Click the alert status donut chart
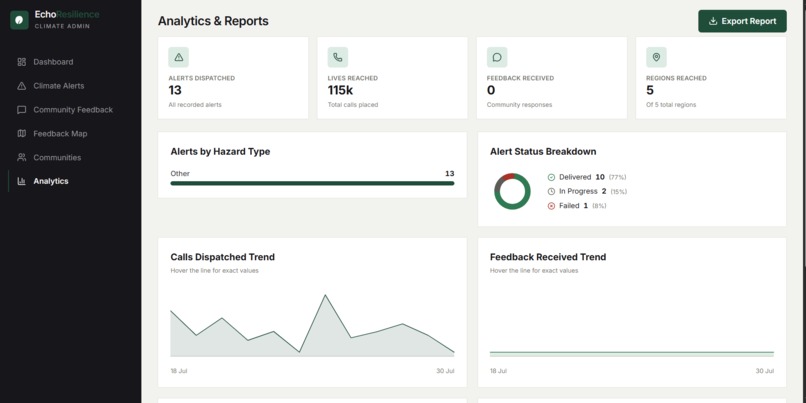The width and height of the screenshot is (806, 403). [x=512, y=191]
